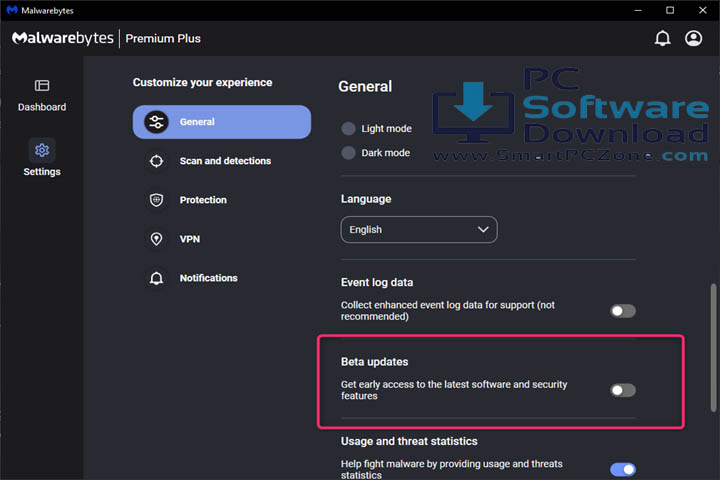This screenshot has width=720, height=480.
Task: Go to the Dashboard label in sidebar
Action: click(42, 107)
